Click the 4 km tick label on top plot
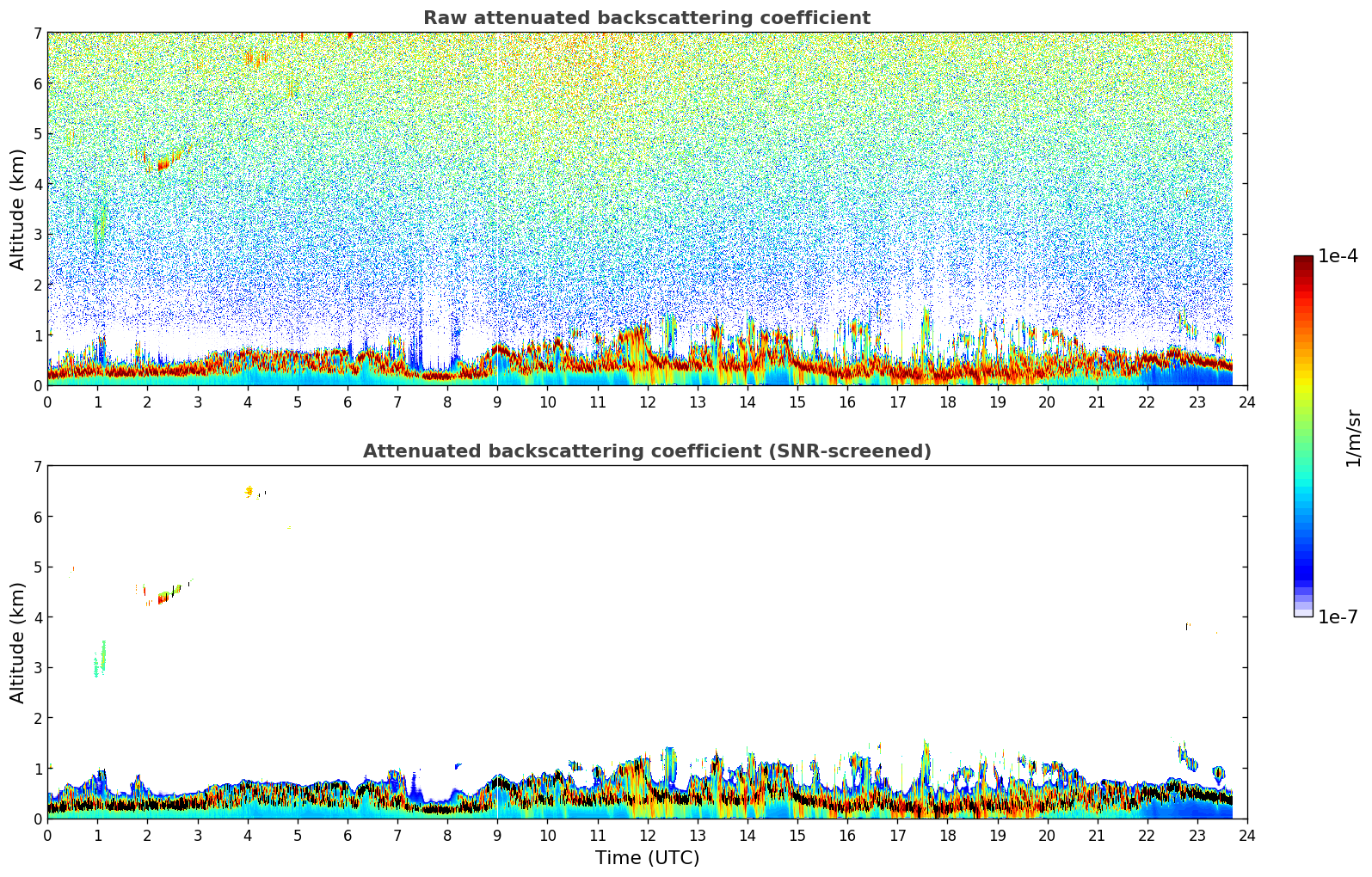 (x=37, y=184)
